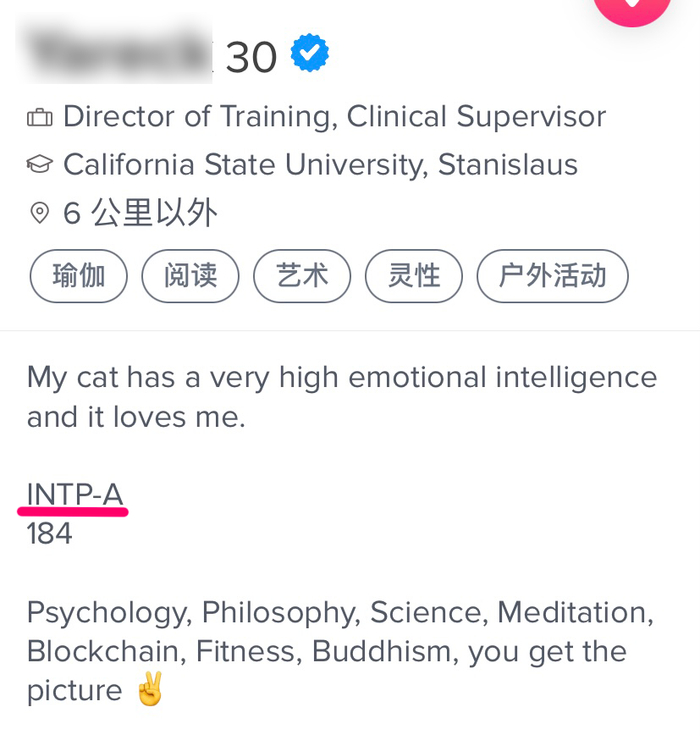Select the 阅读 interest tag
Viewport: 700px width, 736px height.
point(190,276)
